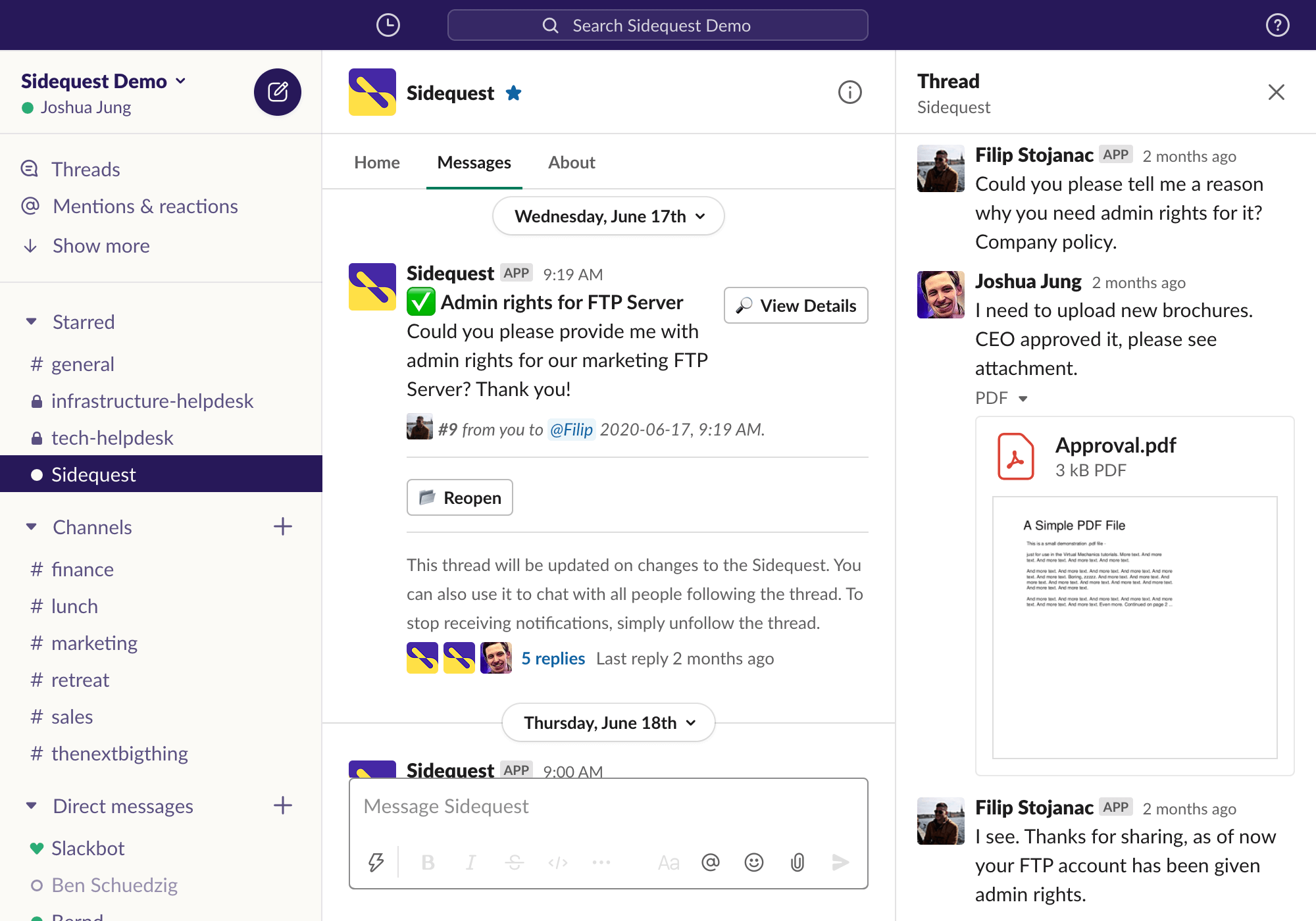
Task: Click Joshua Jung name in thread
Action: coord(1028,282)
